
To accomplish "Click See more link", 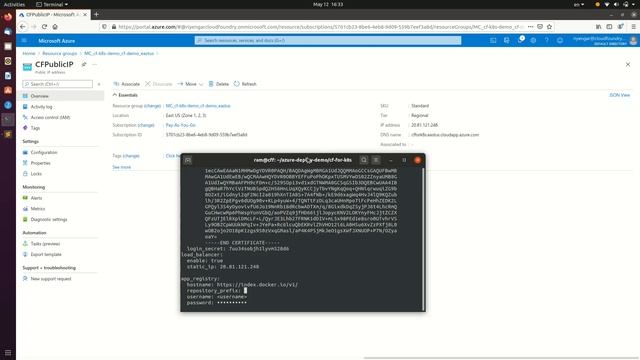I will pyautogui.click(x=122, y=167).
